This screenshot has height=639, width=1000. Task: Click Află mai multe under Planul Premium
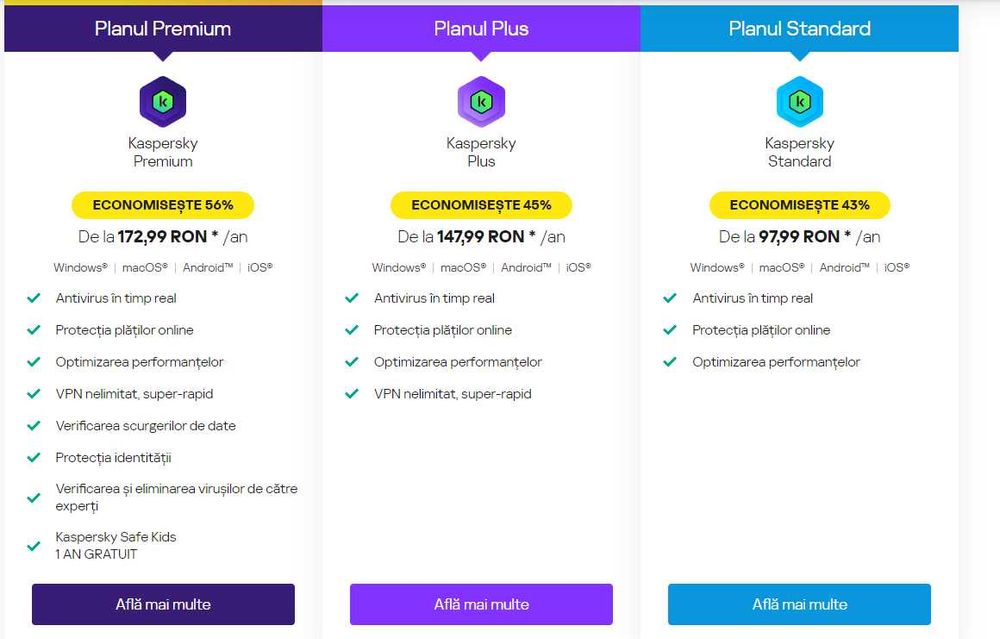[x=163, y=604]
